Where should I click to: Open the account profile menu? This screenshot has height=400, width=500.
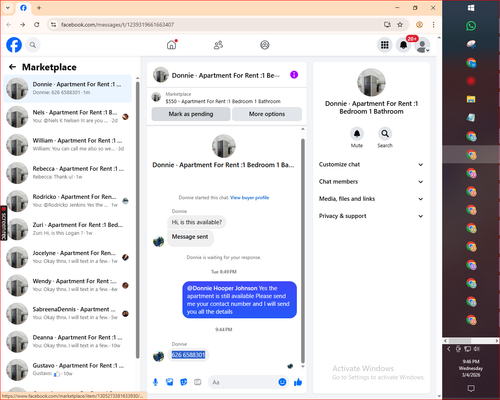coord(422,45)
